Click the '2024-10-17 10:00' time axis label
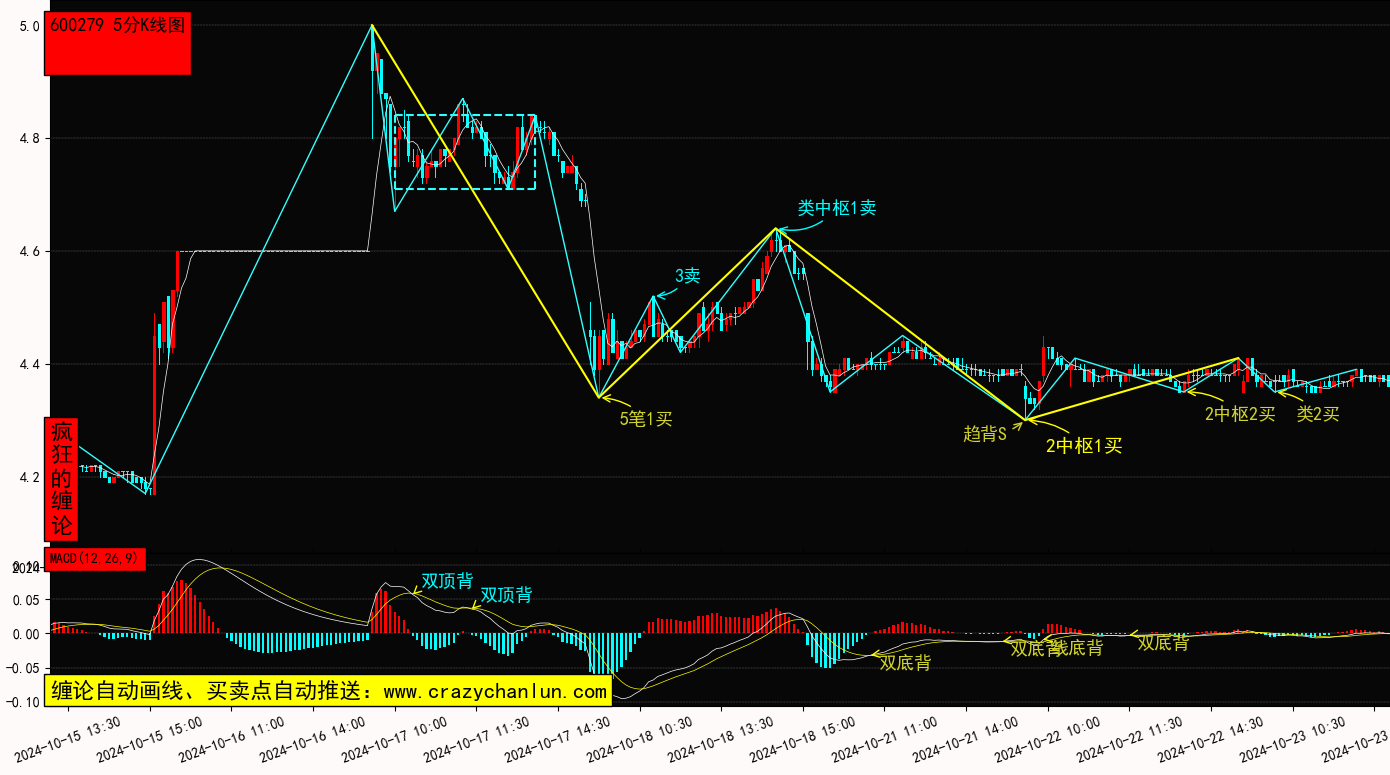Screen dimensions: 1390x775 (394, 739)
